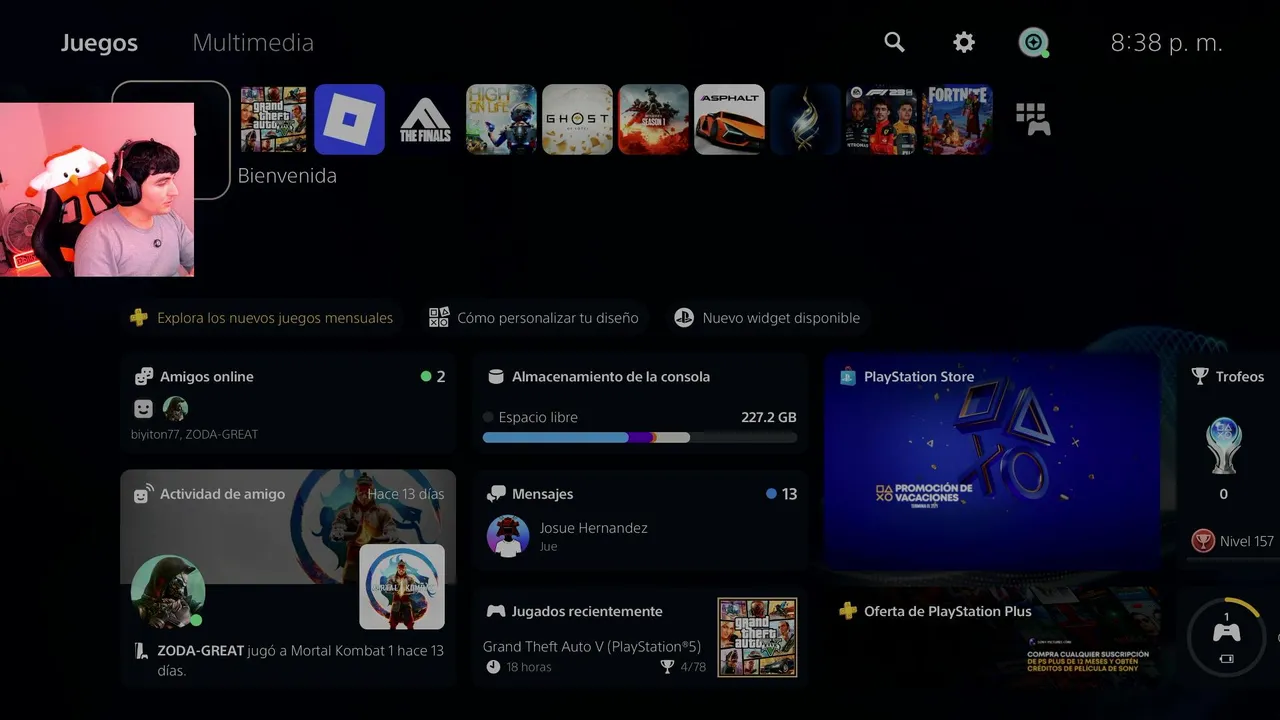Click ZODA-GREAT large avatar in activity card

tap(168, 592)
